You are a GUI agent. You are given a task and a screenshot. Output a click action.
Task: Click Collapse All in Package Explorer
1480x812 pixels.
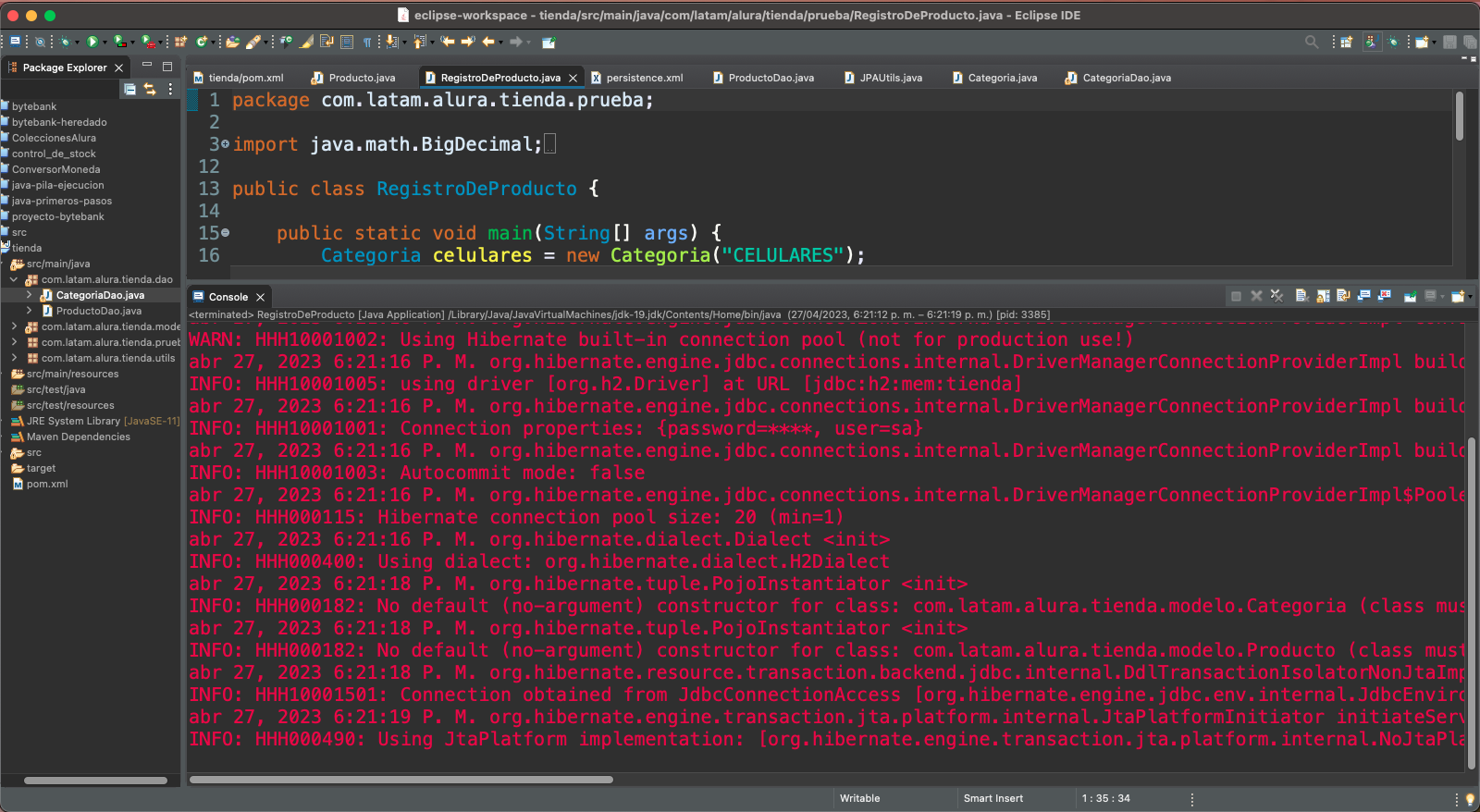click(x=129, y=89)
